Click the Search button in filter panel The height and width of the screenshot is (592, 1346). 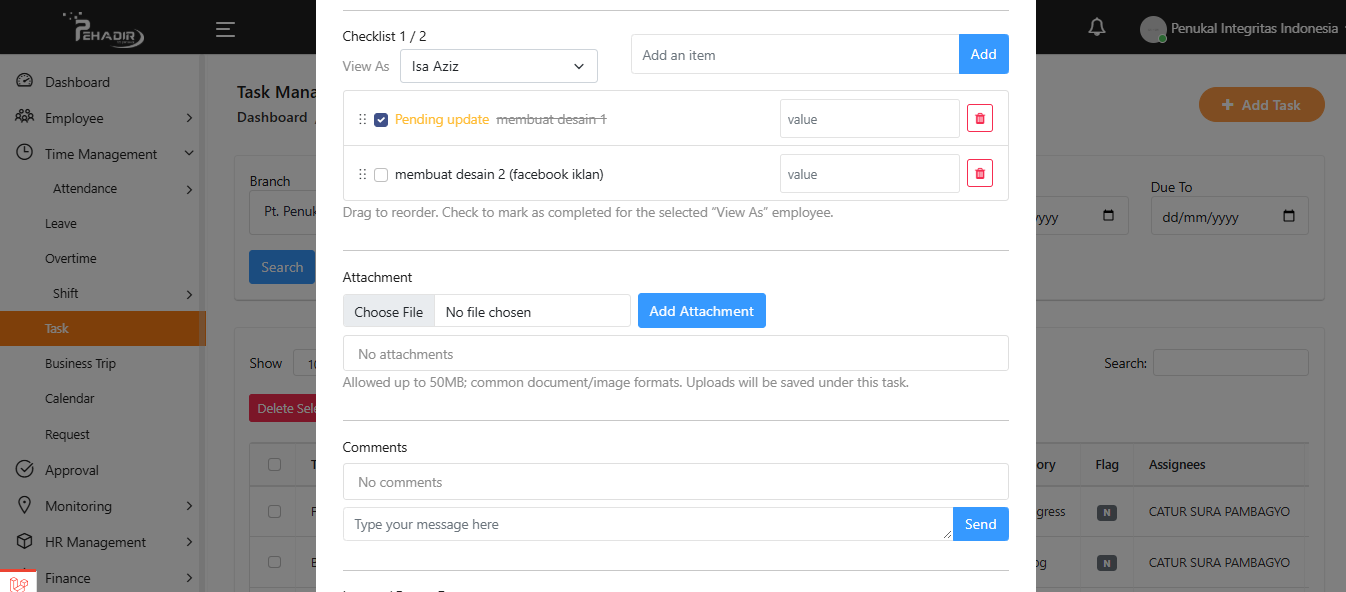pos(282,267)
